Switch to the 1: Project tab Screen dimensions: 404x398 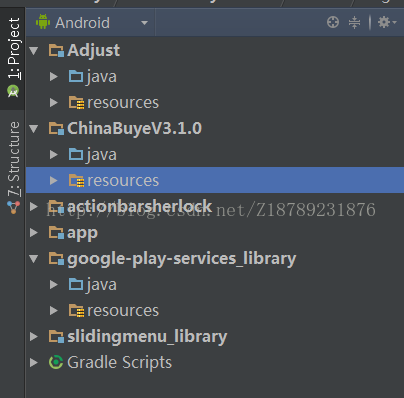pyautogui.click(x=13, y=59)
